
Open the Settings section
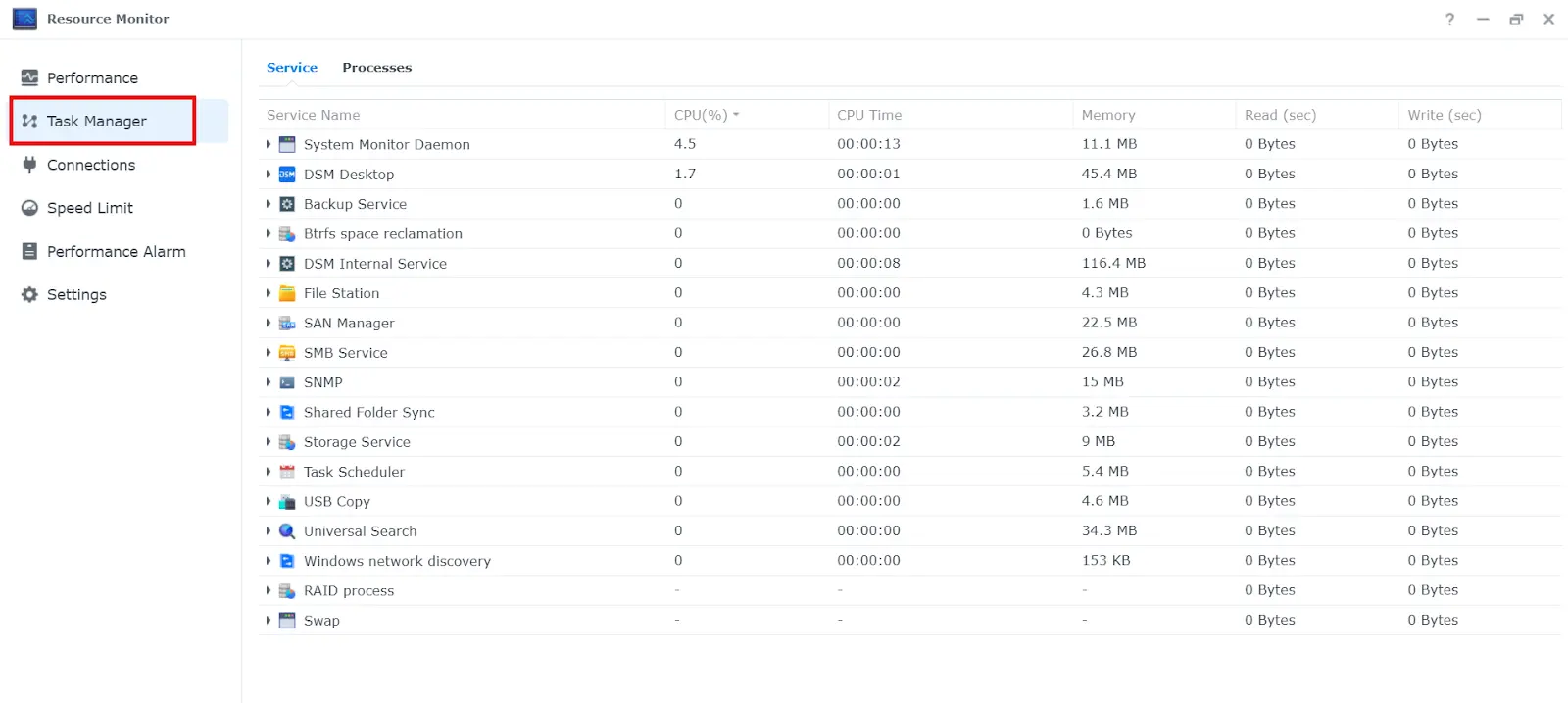(x=120, y=294)
